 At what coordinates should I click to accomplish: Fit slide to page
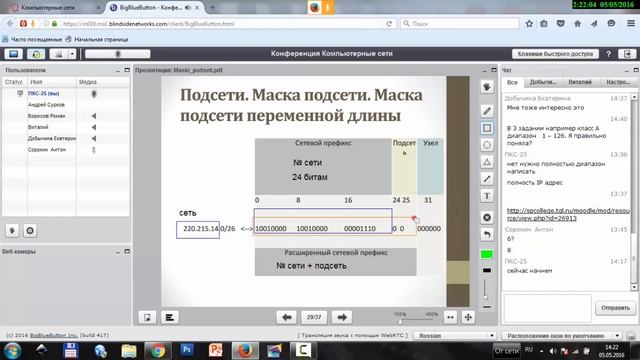[468, 317]
